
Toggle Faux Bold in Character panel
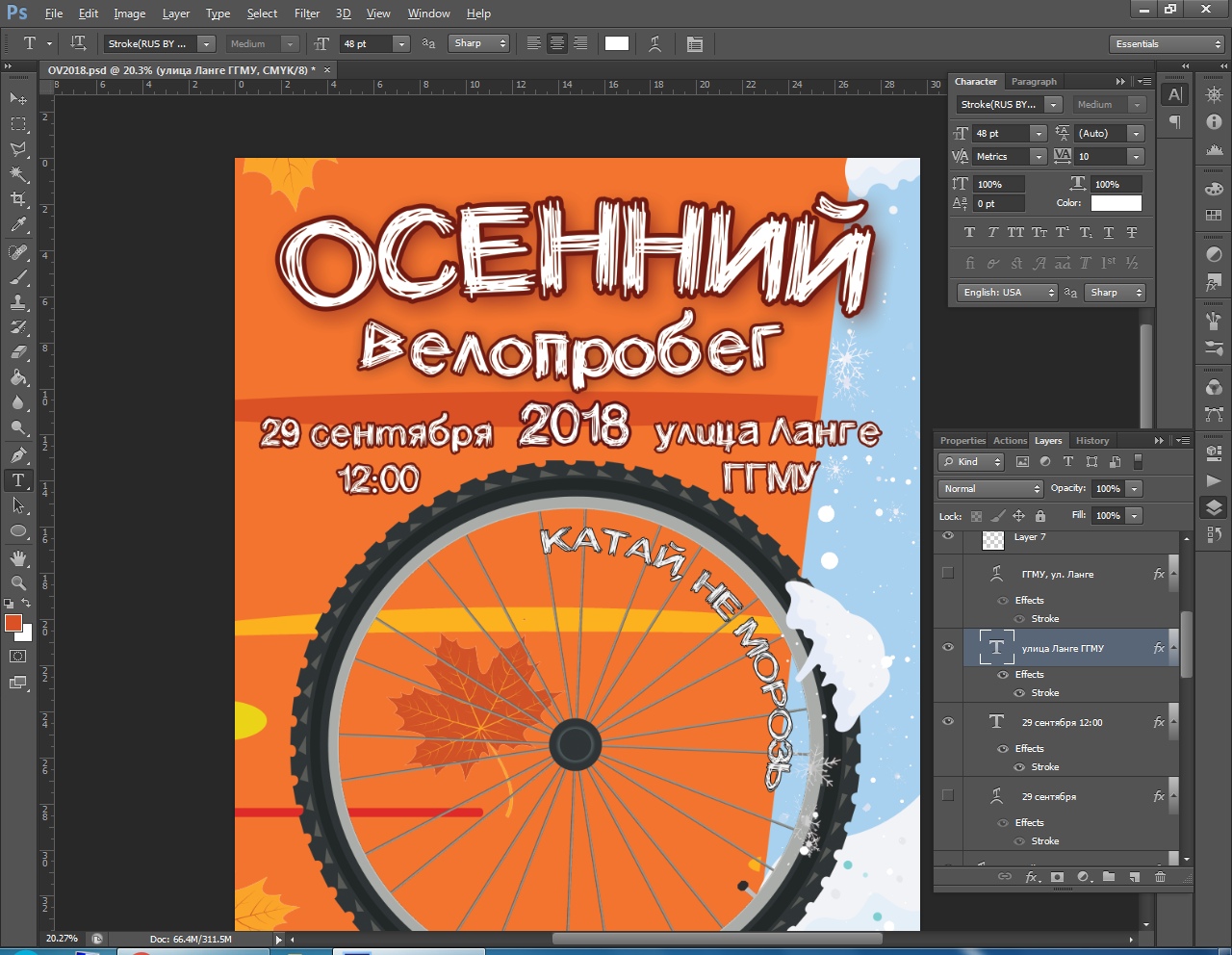969,232
